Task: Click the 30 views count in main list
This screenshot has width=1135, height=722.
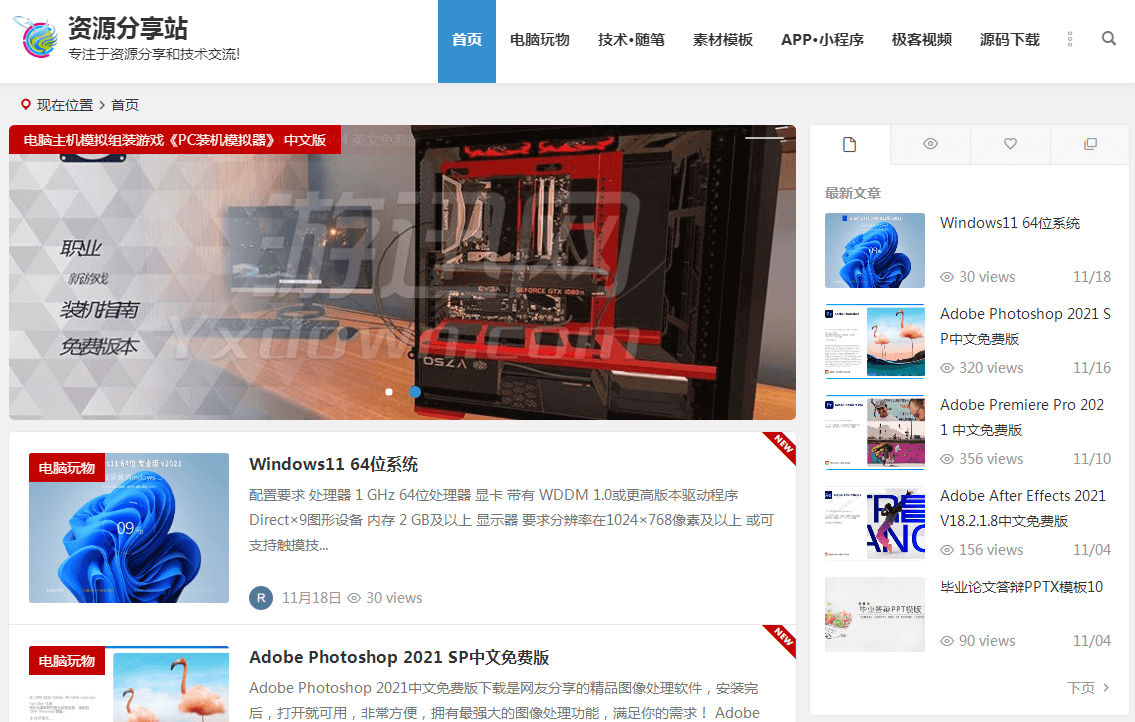Action: point(394,598)
